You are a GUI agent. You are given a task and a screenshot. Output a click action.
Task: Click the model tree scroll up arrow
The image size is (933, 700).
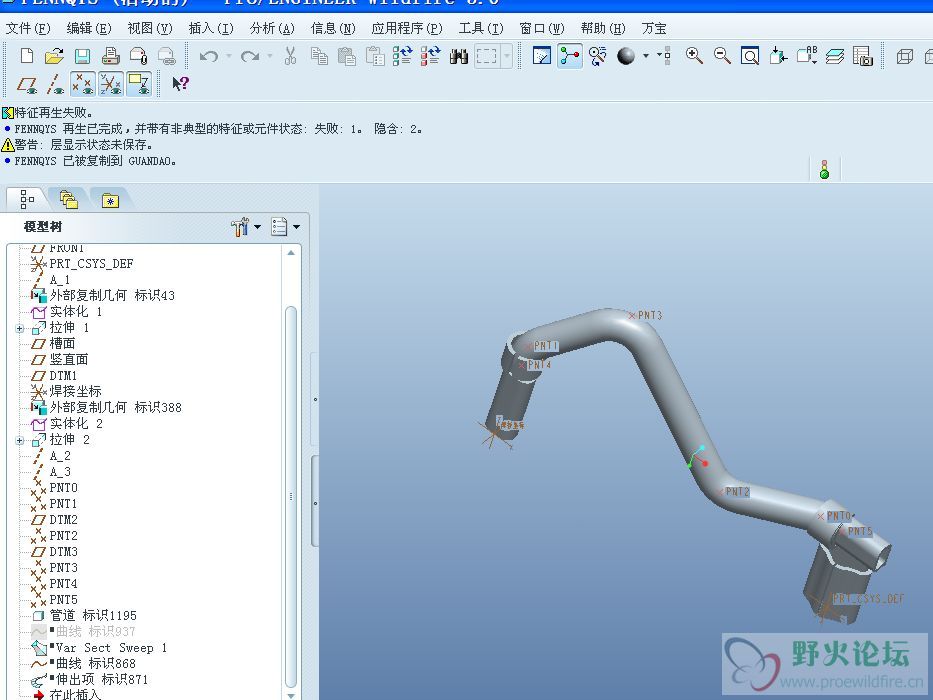291,253
